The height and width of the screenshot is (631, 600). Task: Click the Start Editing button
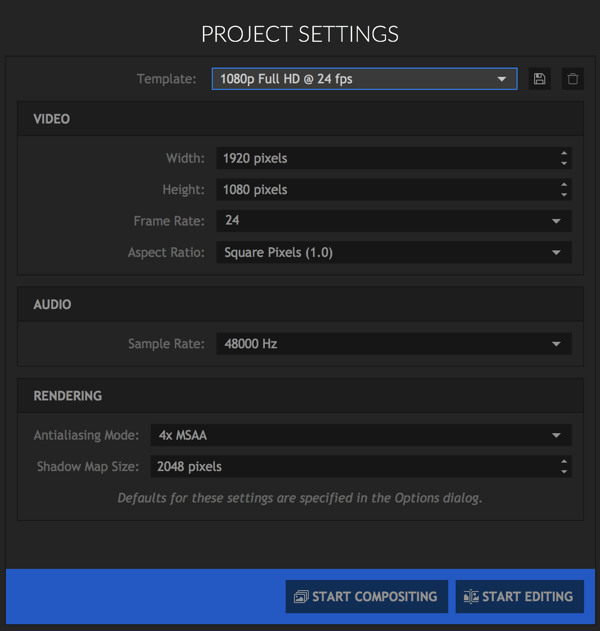[x=520, y=596]
